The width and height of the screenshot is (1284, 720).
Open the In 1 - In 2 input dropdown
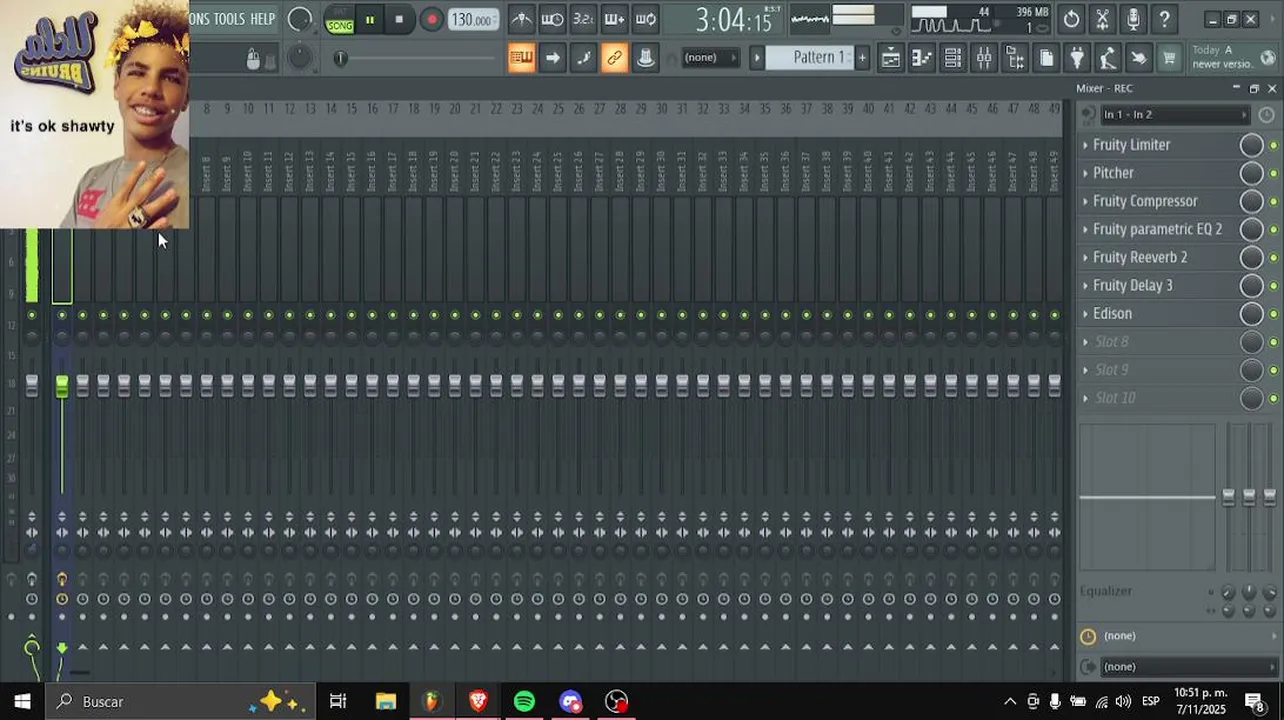click(1174, 115)
